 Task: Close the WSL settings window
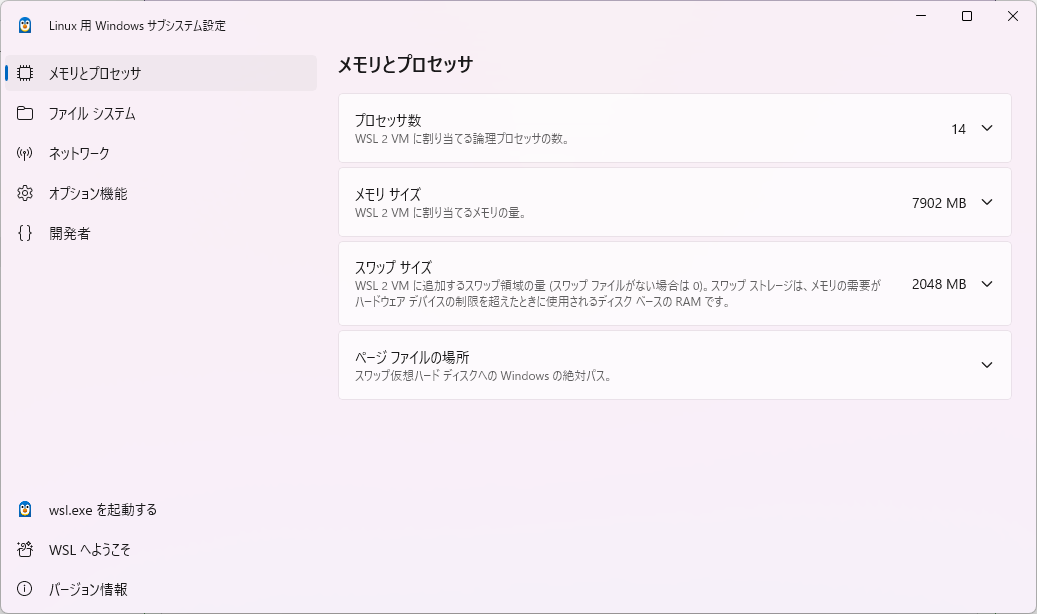tap(1013, 16)
